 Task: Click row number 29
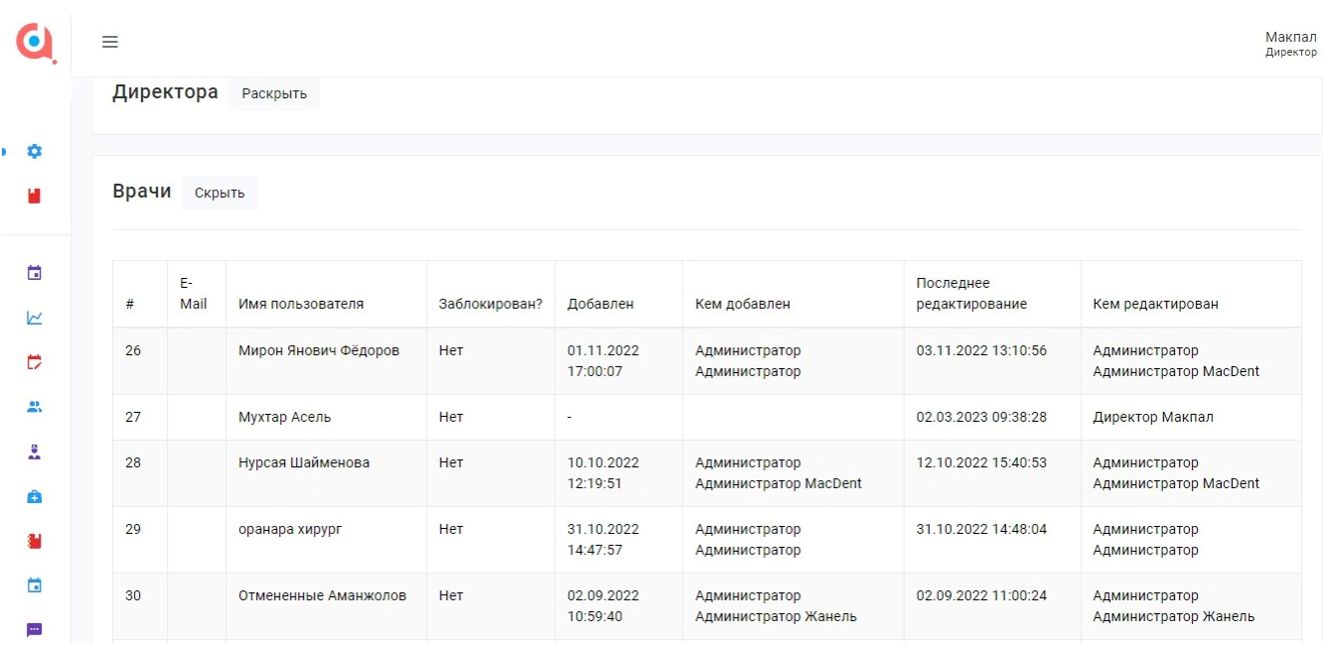[133, 529]
